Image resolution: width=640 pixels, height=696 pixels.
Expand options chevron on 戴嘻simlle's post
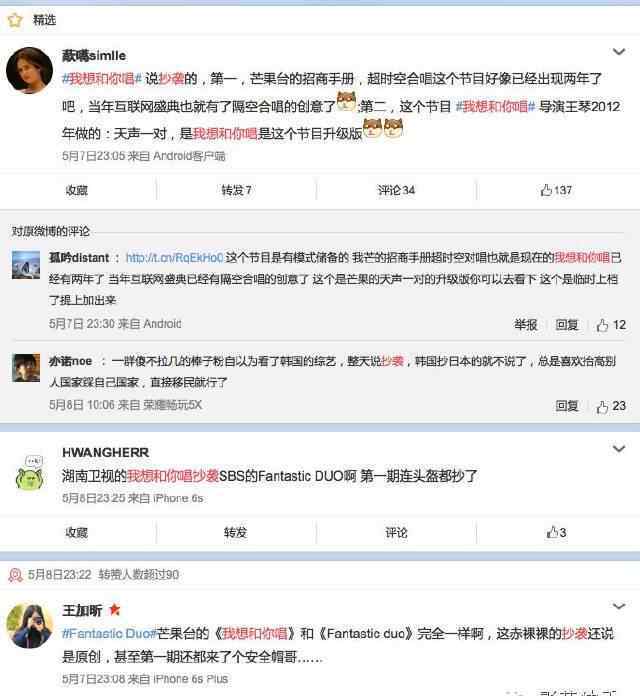pyautogui.click(x=619, y=52)
